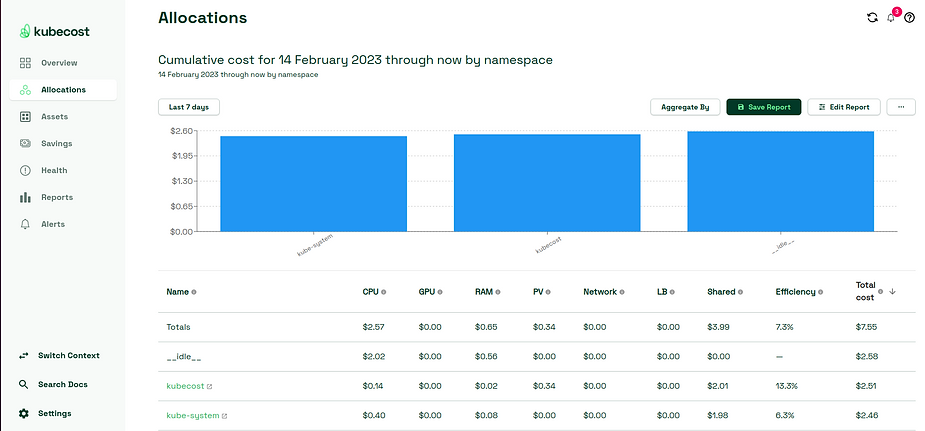The height and width of the screenshot is (431, 925).
Task: Click the $2.46 kube-system total cost
Action: 867,416
